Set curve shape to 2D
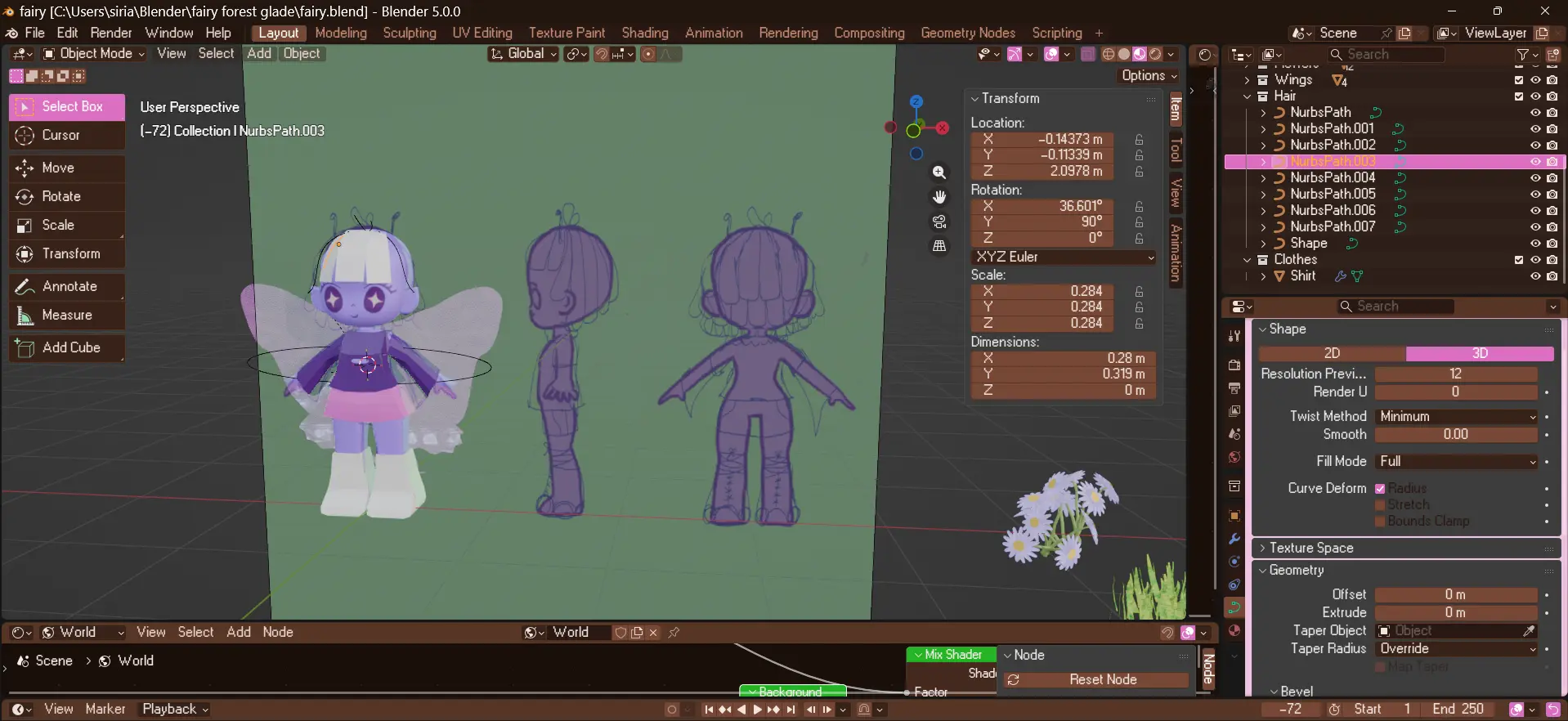 point(1332,353)
